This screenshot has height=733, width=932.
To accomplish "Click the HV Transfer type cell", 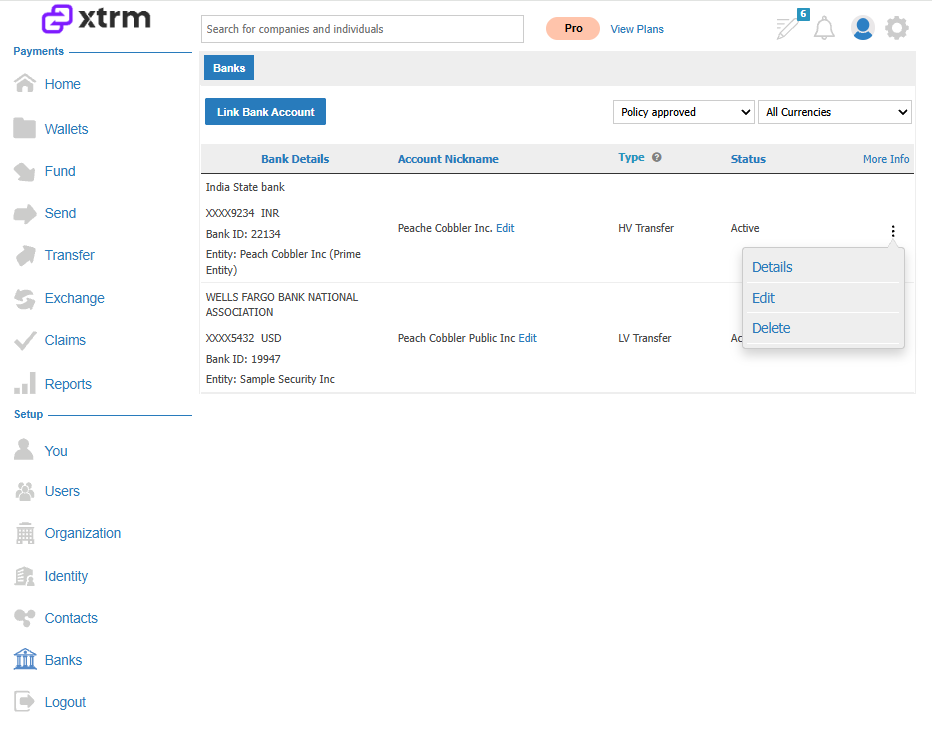I will tap(646, 228).
